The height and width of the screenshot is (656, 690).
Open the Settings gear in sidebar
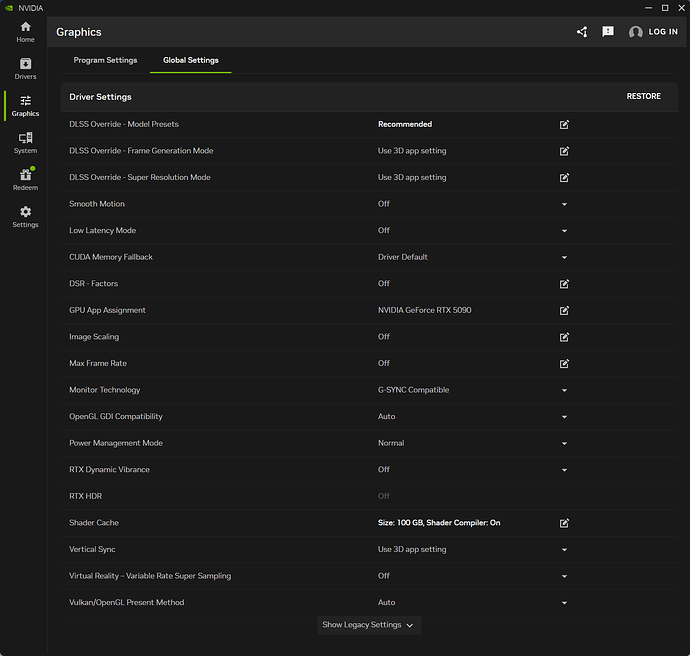coord(26,217)
